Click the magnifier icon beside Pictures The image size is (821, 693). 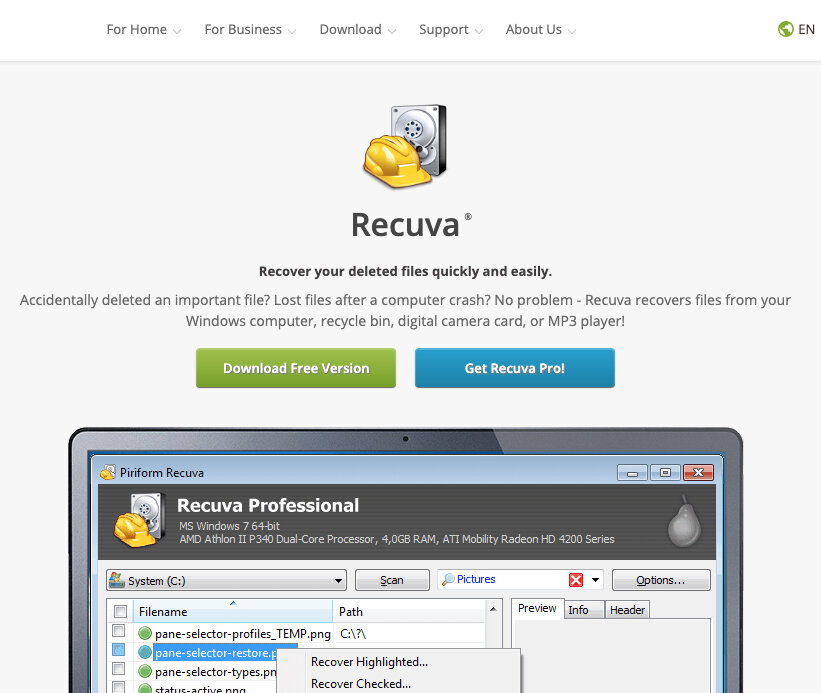coord(448,579)
